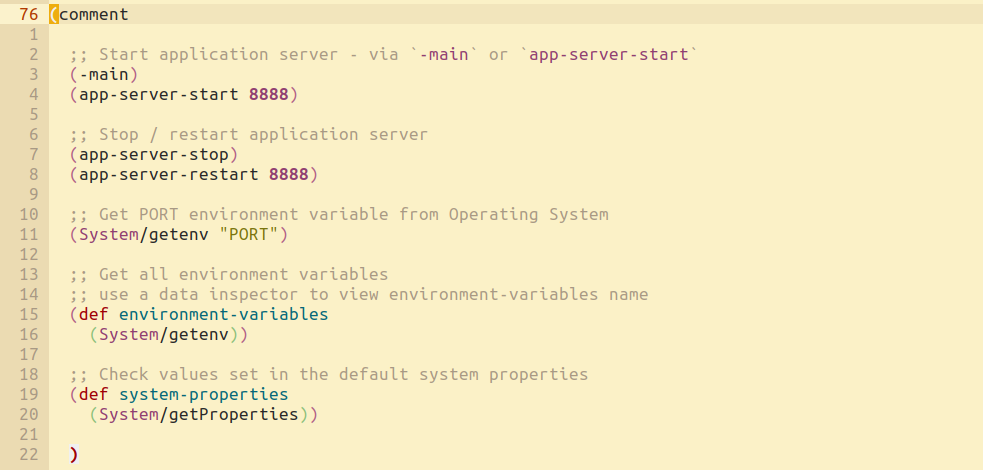The image size is (983, 470).
Task: Click the system-properties symbol name
Action: pos(204,394)
